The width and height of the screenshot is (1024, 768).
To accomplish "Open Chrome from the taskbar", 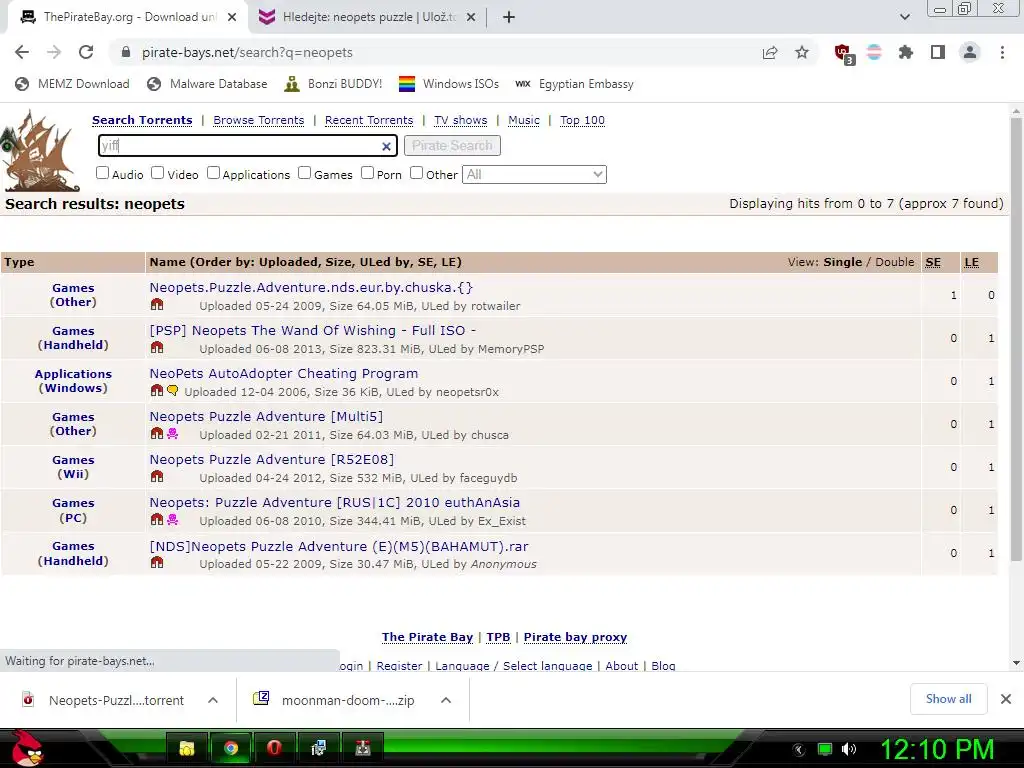I will tap(230, 748).
